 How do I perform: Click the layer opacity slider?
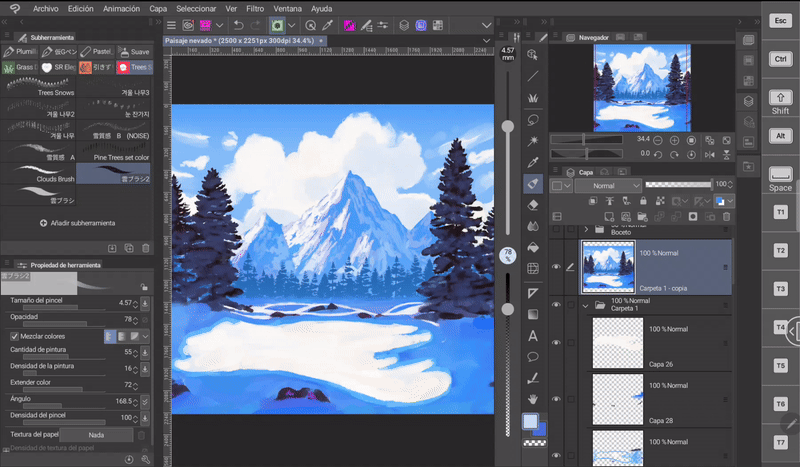point(679,184)
